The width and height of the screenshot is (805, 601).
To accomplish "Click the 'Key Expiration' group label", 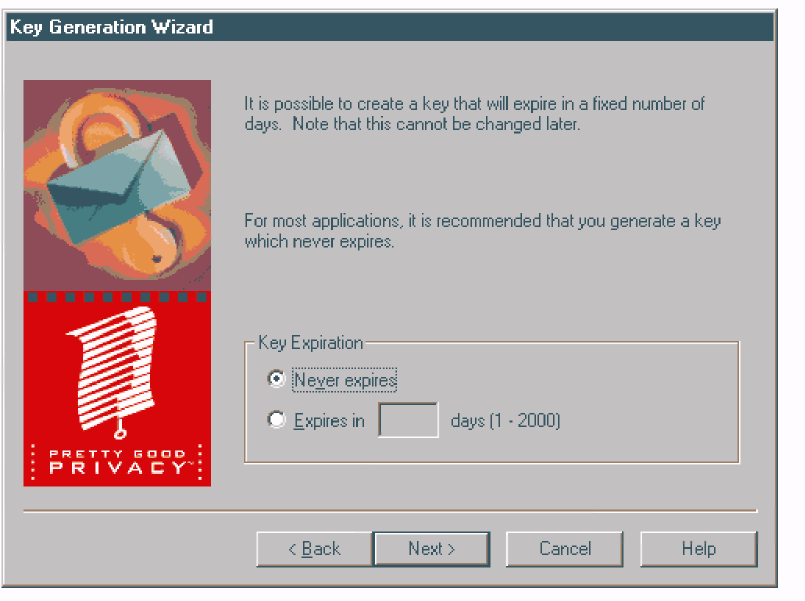I will coord(311,342).
